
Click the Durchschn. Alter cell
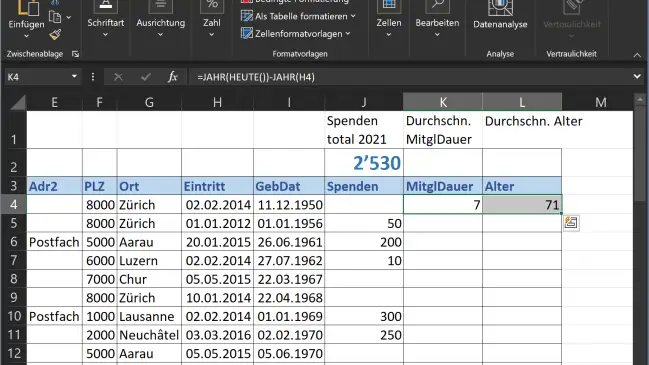coord(522,130)
